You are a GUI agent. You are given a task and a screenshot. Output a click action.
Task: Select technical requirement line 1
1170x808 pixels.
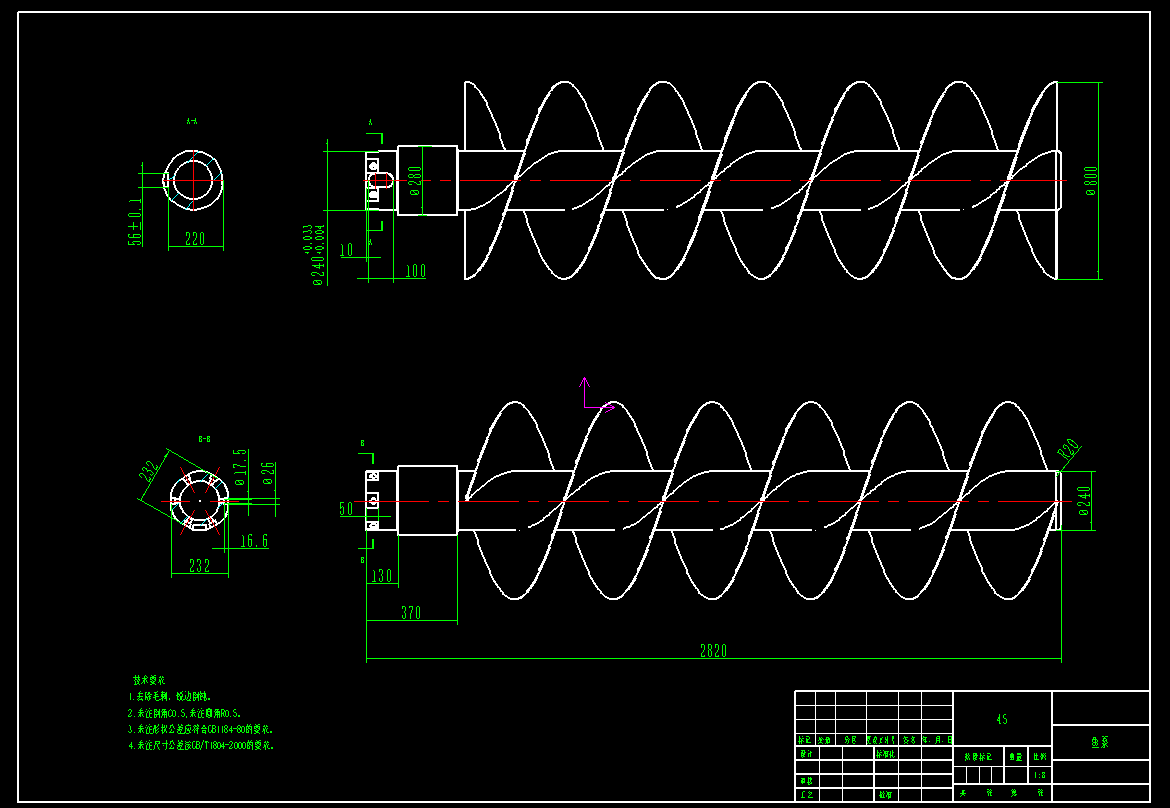(x=169, y=696)
